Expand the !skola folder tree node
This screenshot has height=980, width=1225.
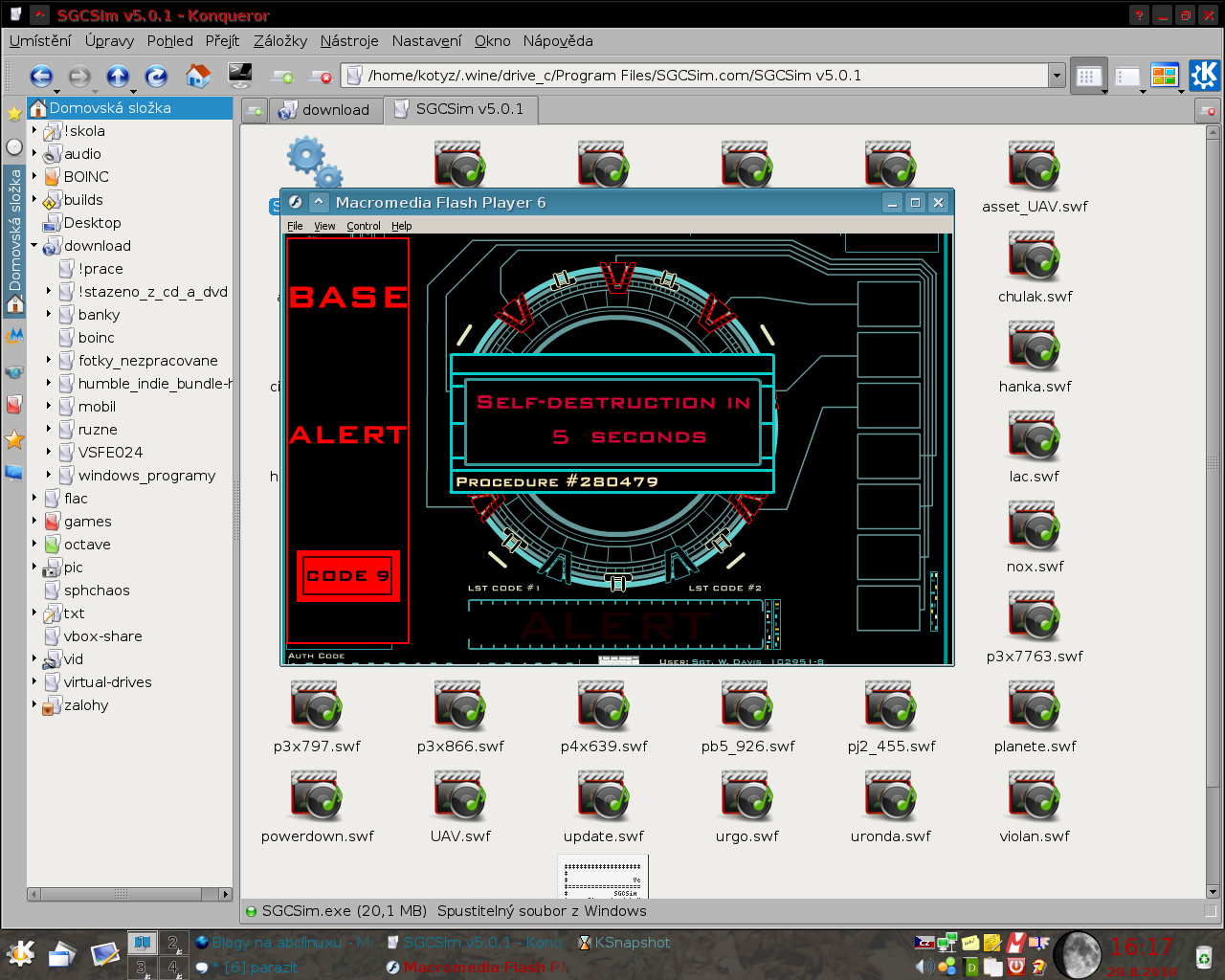coord(34,130)
